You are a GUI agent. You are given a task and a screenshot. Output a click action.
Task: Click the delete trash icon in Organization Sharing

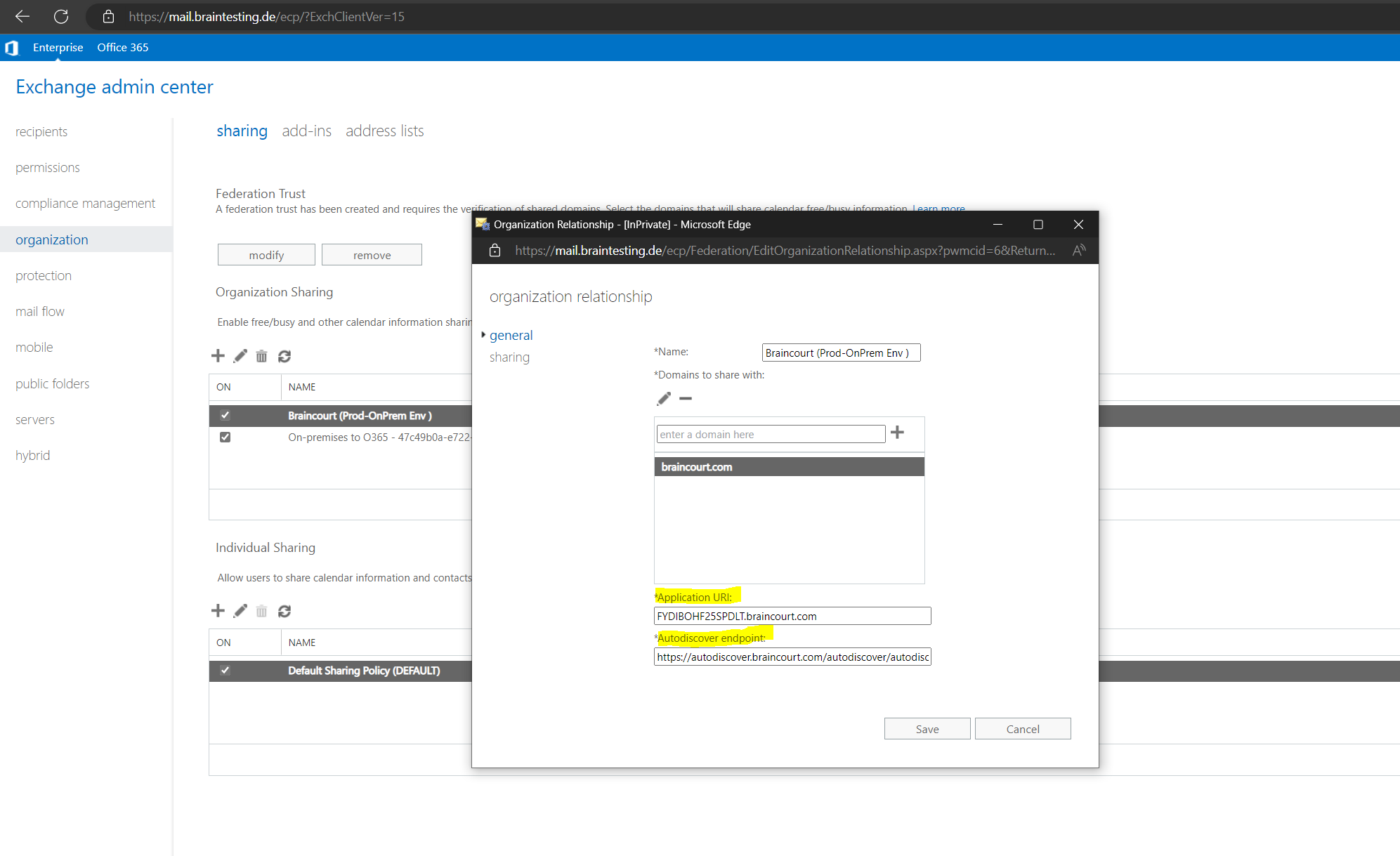click(261, 356)
